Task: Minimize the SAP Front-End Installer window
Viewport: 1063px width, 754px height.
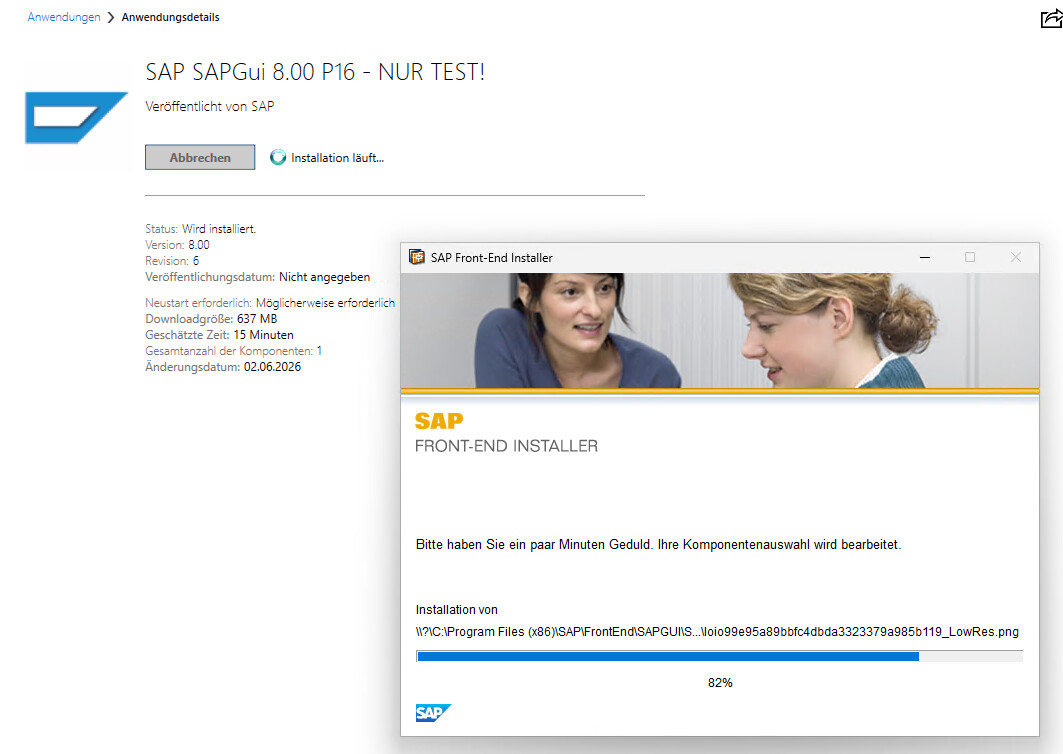Action: point(925,258)
